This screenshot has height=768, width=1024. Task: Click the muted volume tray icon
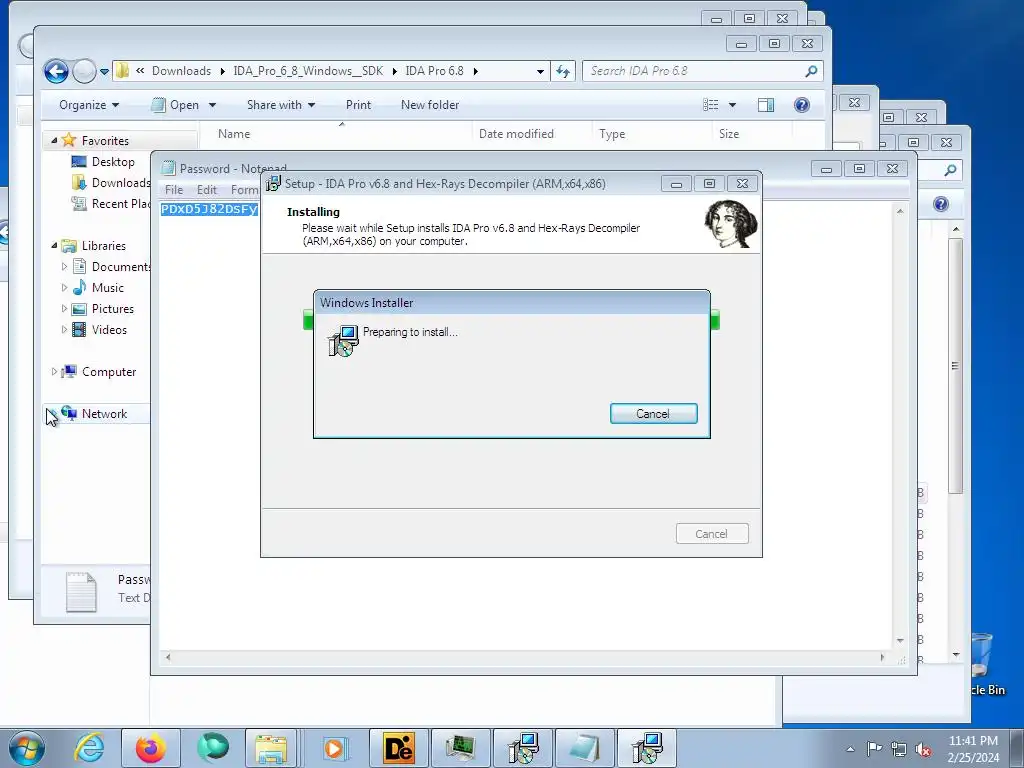923,749
